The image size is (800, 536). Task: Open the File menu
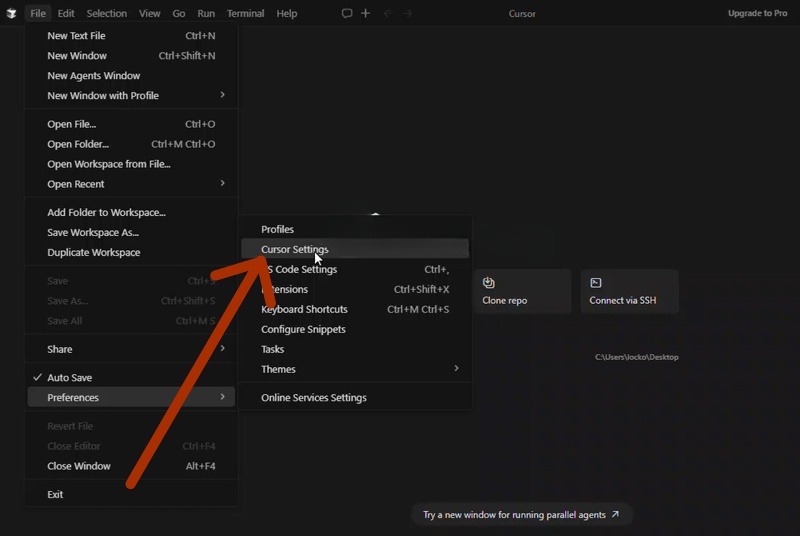point(38,14)
